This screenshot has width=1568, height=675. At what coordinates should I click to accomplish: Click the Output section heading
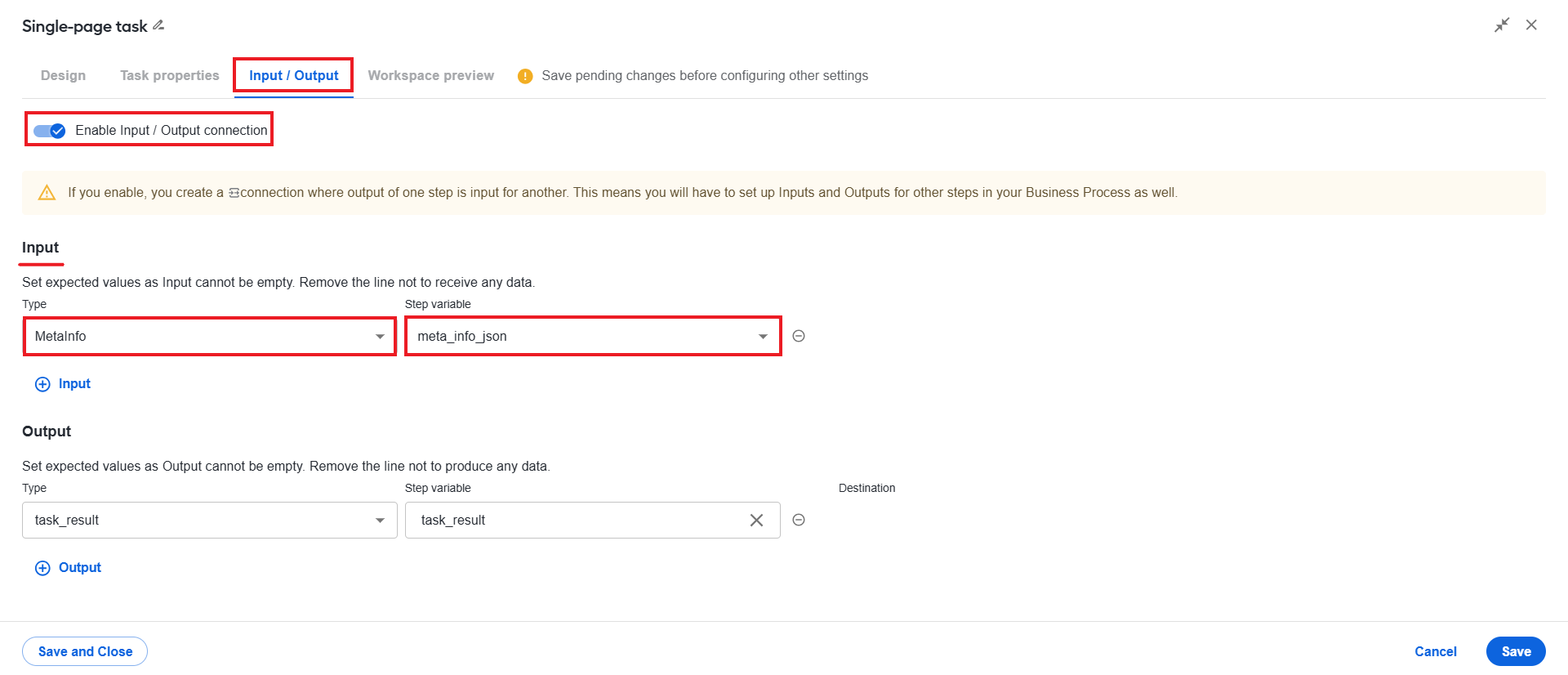point(47,431)
